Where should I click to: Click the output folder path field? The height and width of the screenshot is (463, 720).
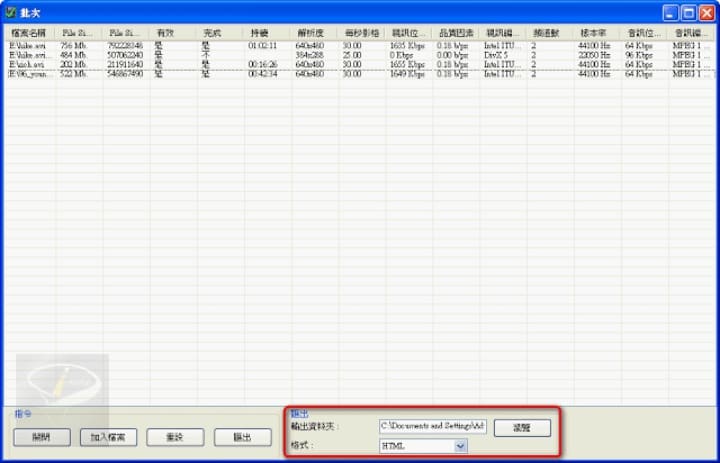pos(432,426)
